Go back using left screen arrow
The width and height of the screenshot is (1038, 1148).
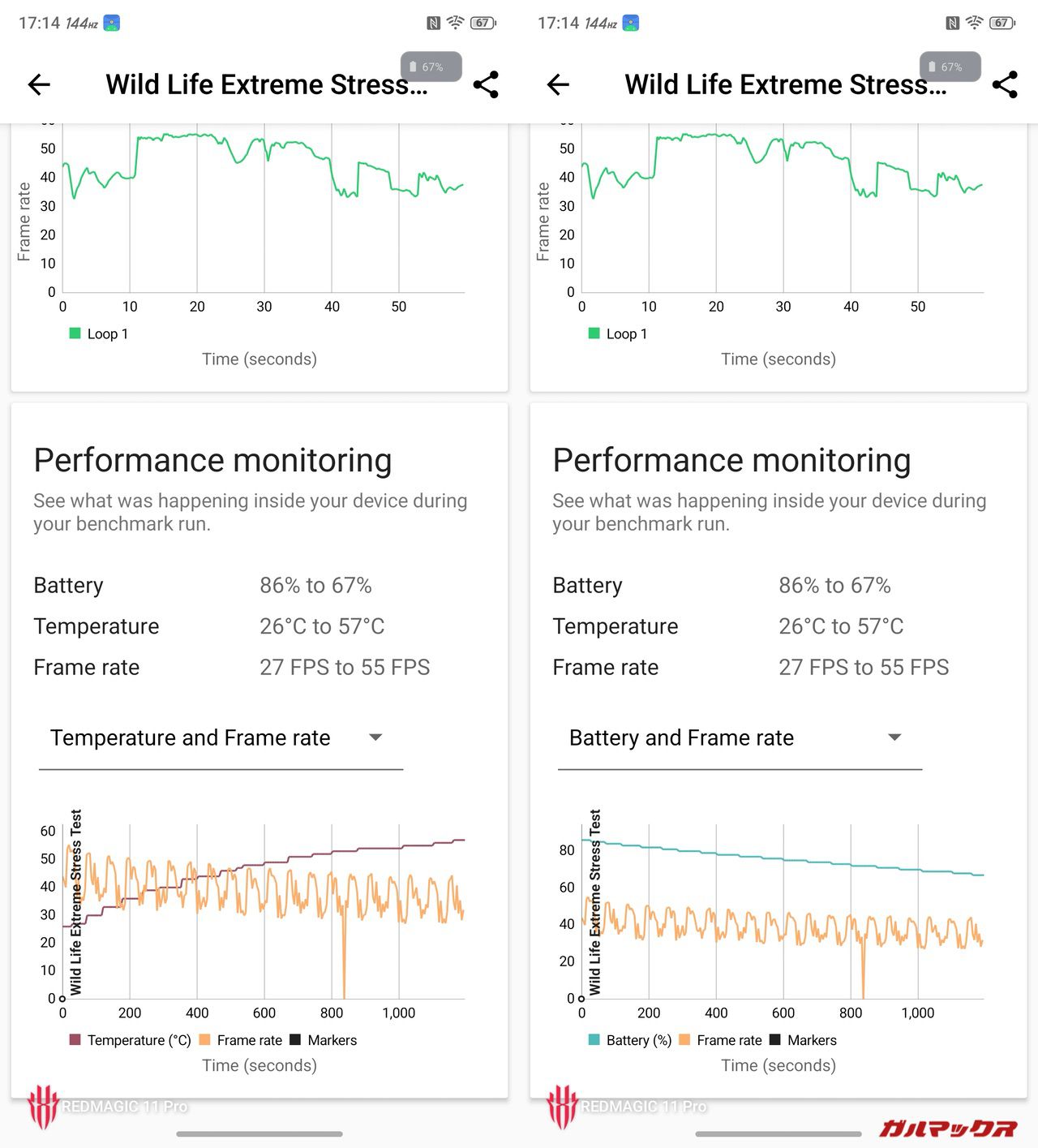click(39, 84)
